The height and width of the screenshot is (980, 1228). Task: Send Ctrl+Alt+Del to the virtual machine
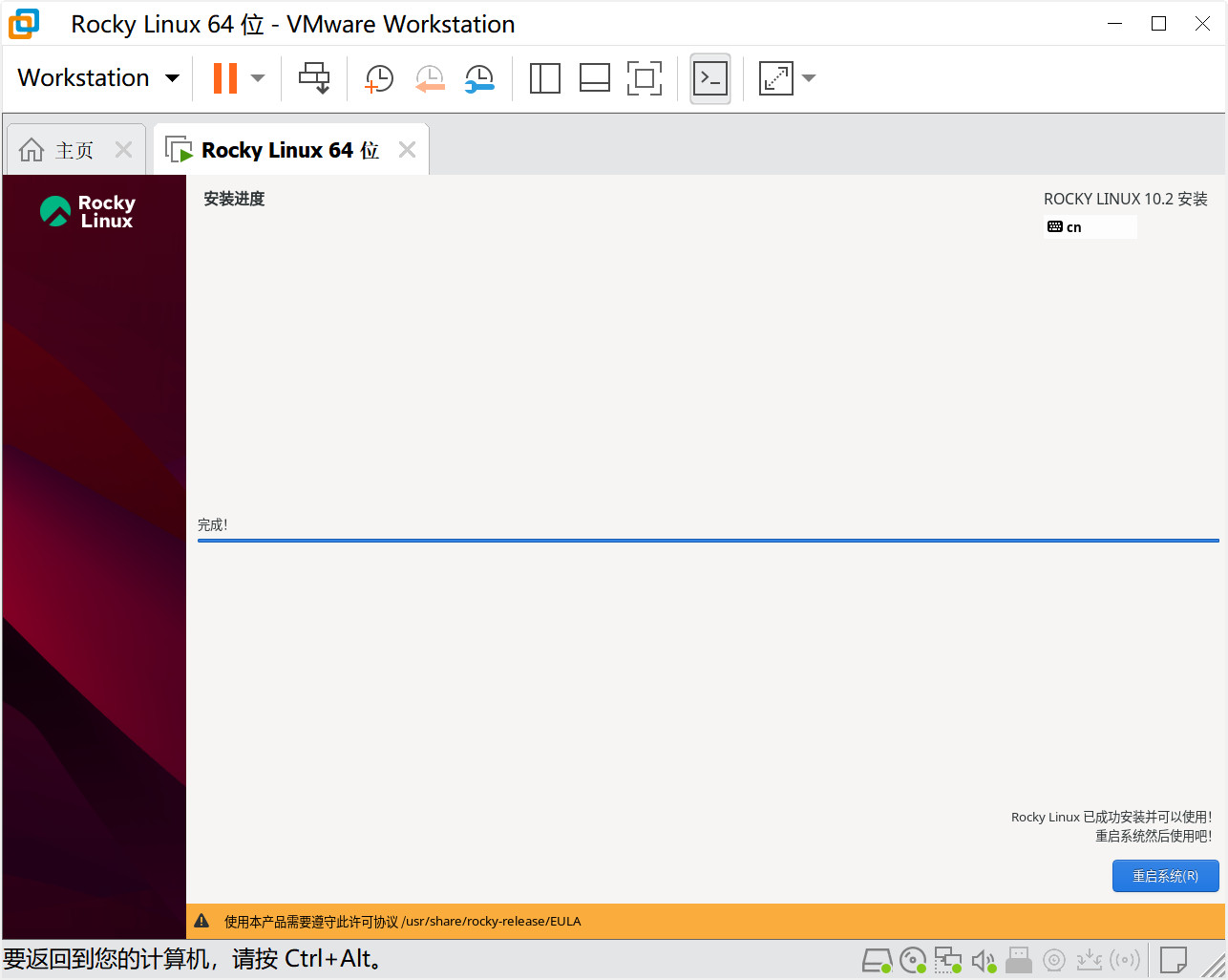coord(314,78)
